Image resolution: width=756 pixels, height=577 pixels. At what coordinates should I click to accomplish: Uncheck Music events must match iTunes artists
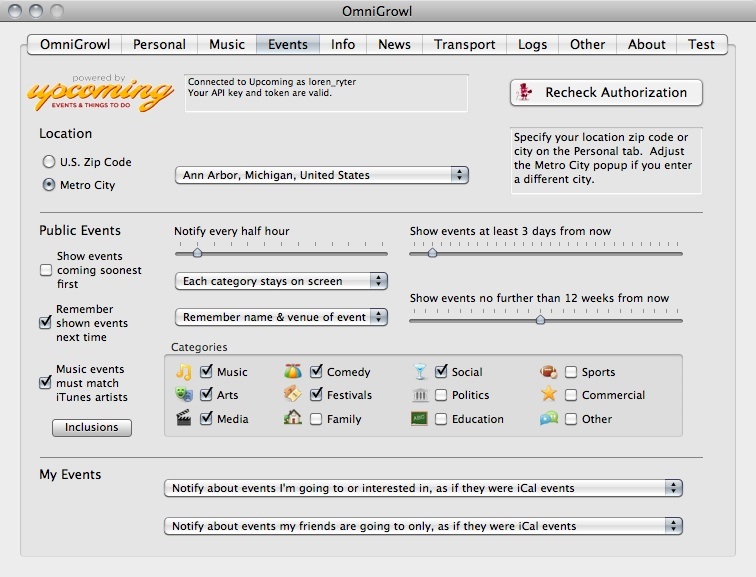tap(45, 382)
